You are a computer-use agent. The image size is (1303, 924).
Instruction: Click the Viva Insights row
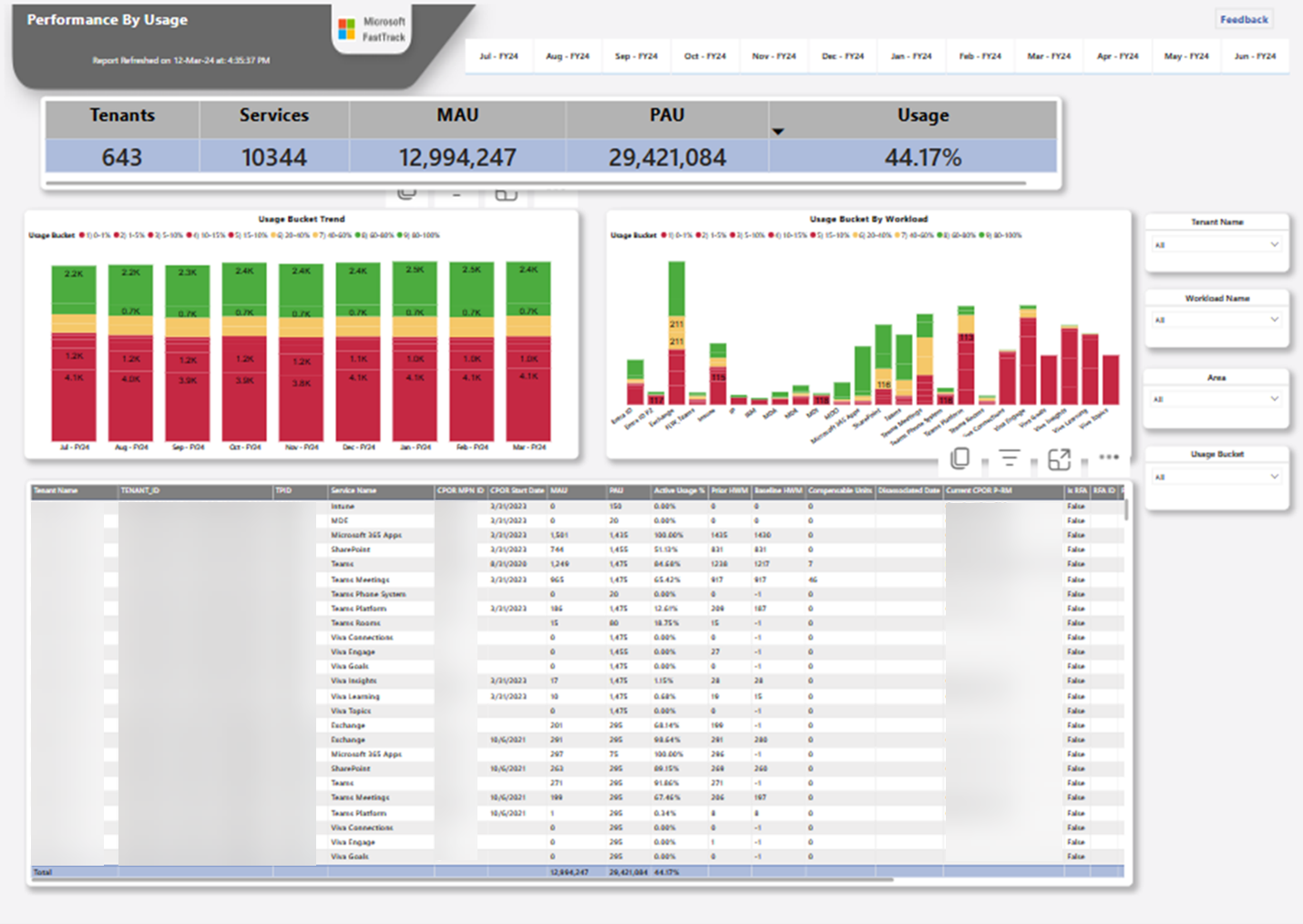coord(577,681)
